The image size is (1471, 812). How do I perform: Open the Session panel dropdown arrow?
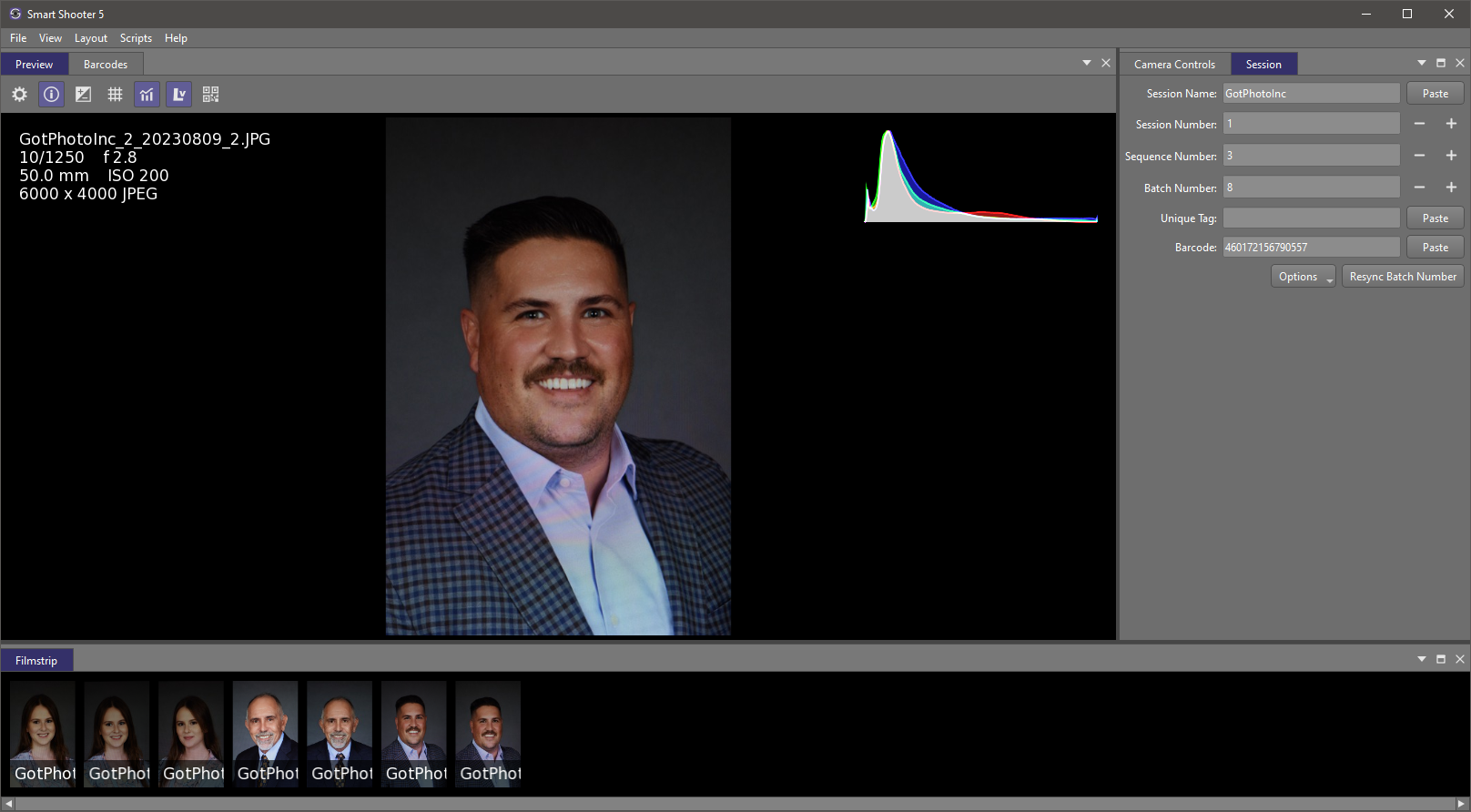(1422, 63)
